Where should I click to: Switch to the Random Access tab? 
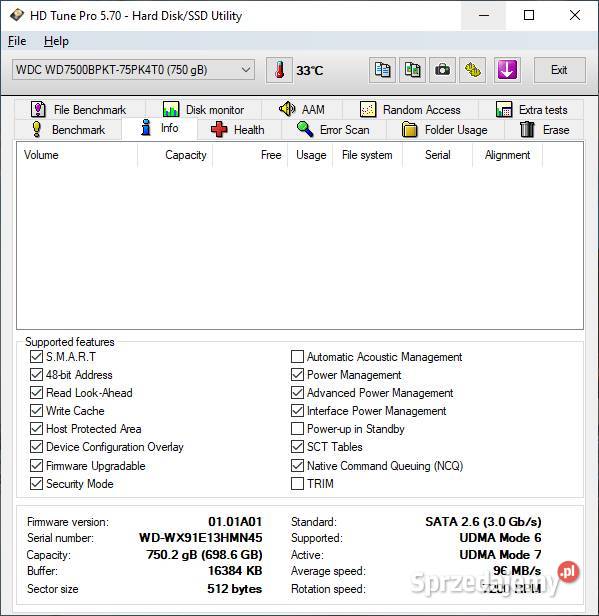(x=410, y=109)
